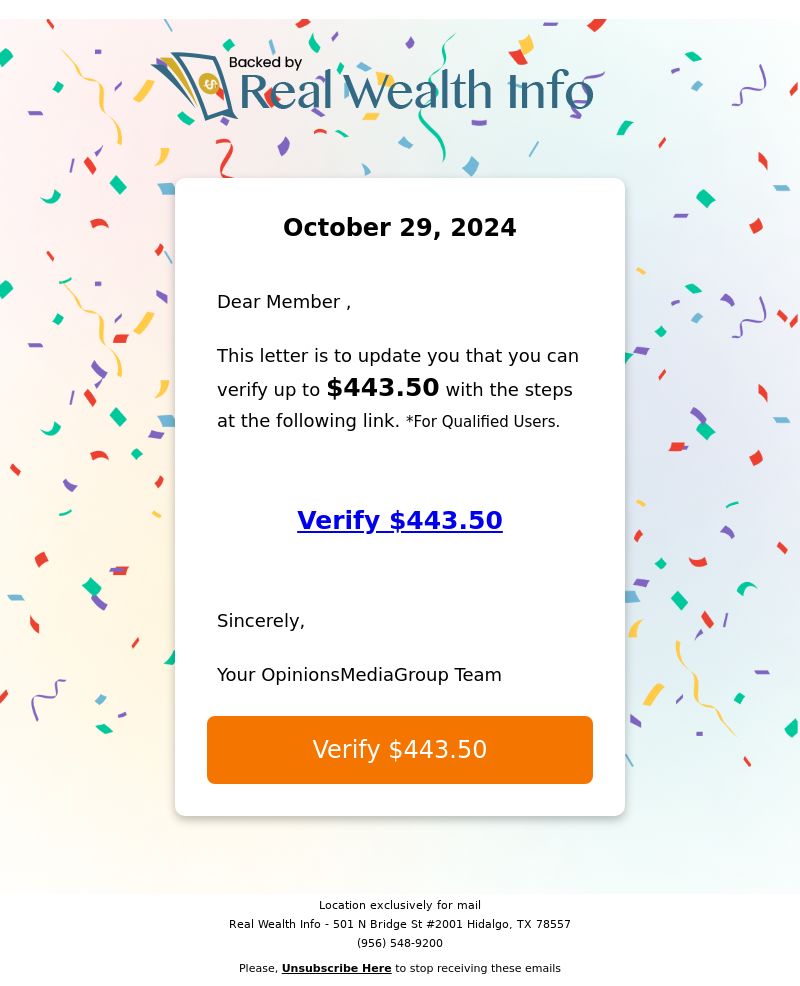Click the 'Backed by' tagline text

pyautogui.click(x=265, y=62)
